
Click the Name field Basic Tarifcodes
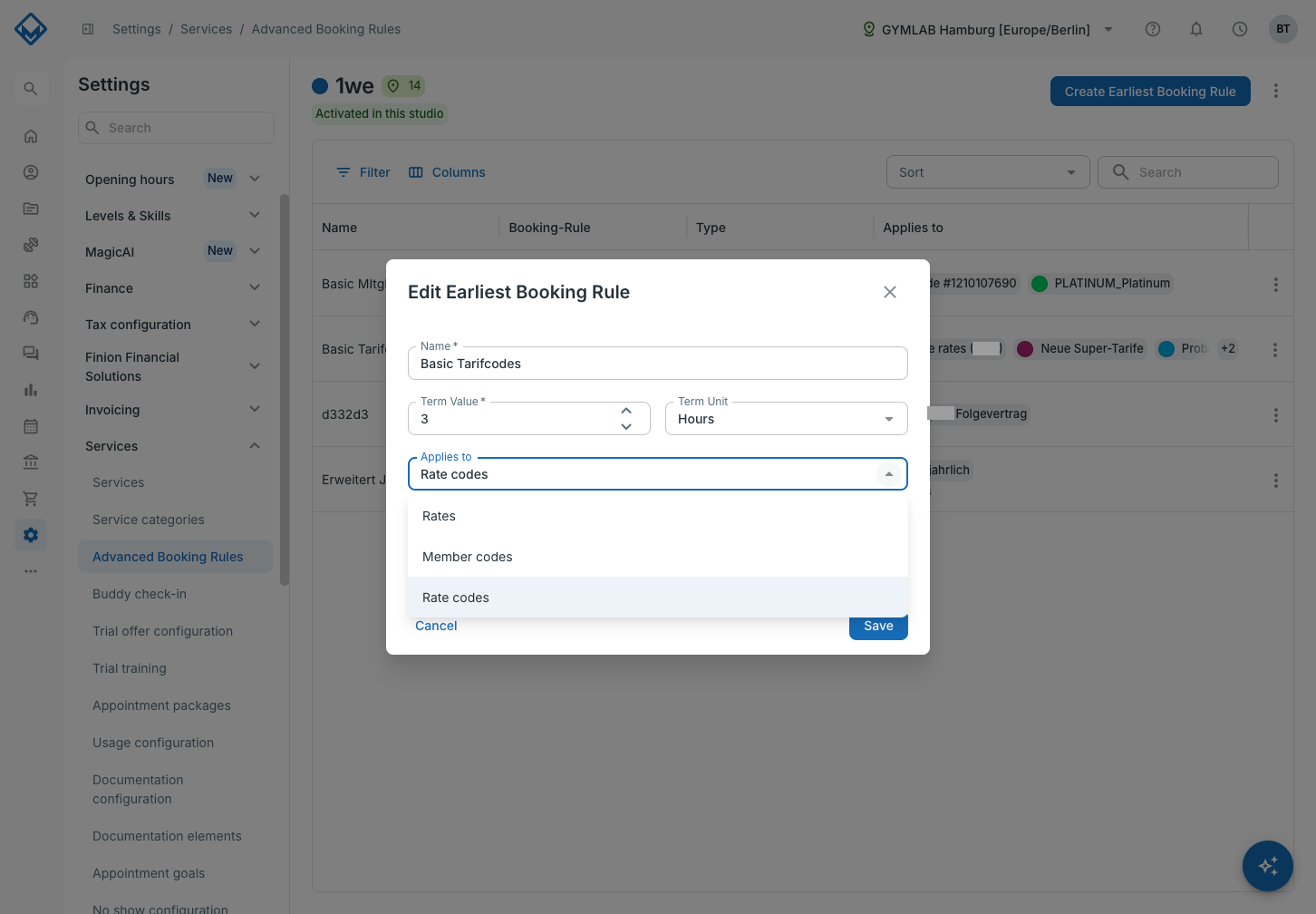pos(658,364)
